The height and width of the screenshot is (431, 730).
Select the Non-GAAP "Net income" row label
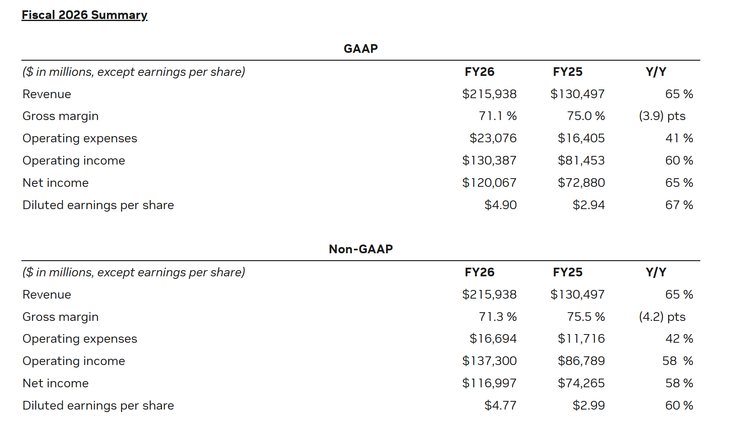pyautogui.click(x=55, y=383)
